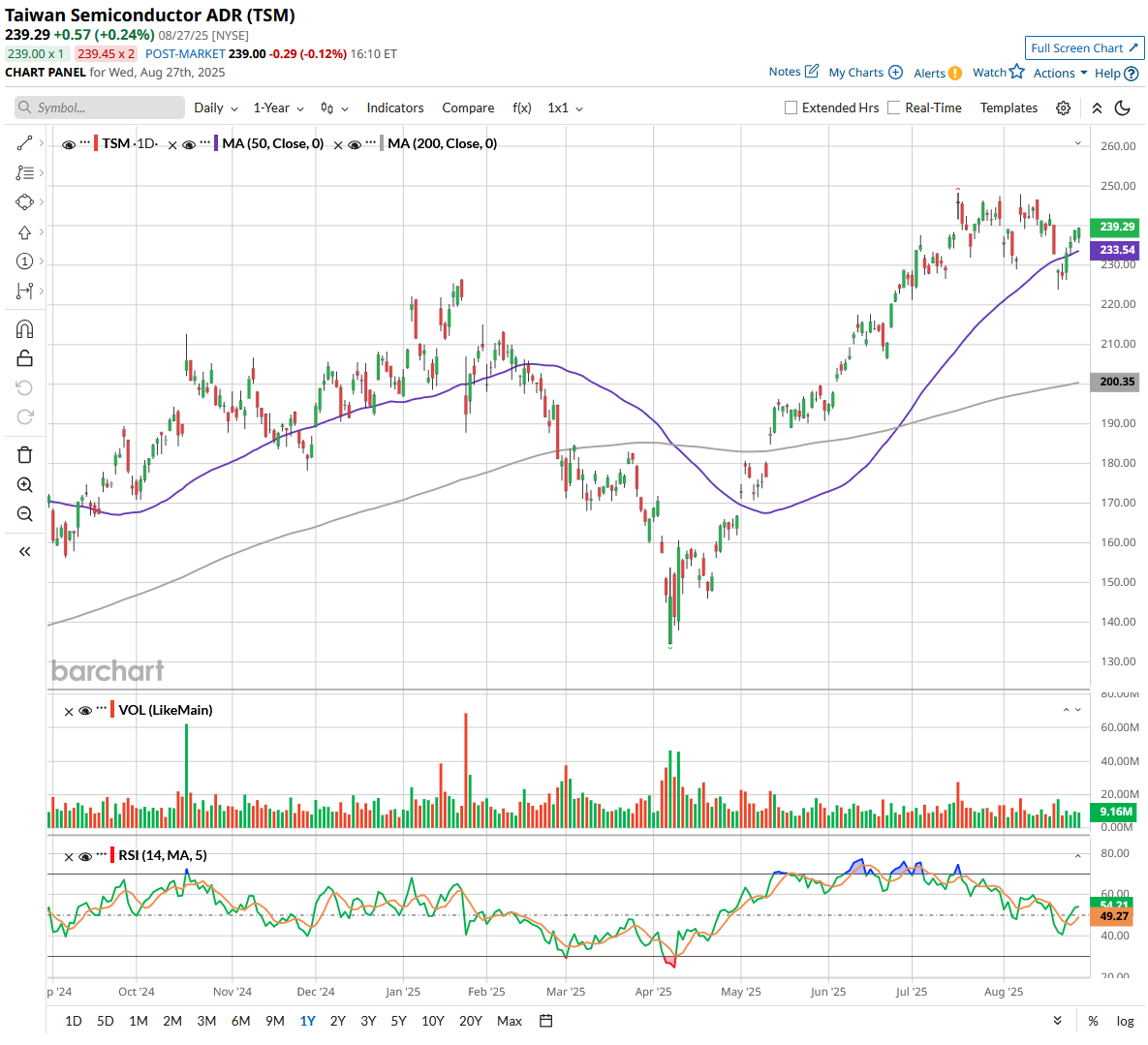Toggle MA 50 visibility eye
This screenshot has width=1148, height=1045.
[189, 145]
